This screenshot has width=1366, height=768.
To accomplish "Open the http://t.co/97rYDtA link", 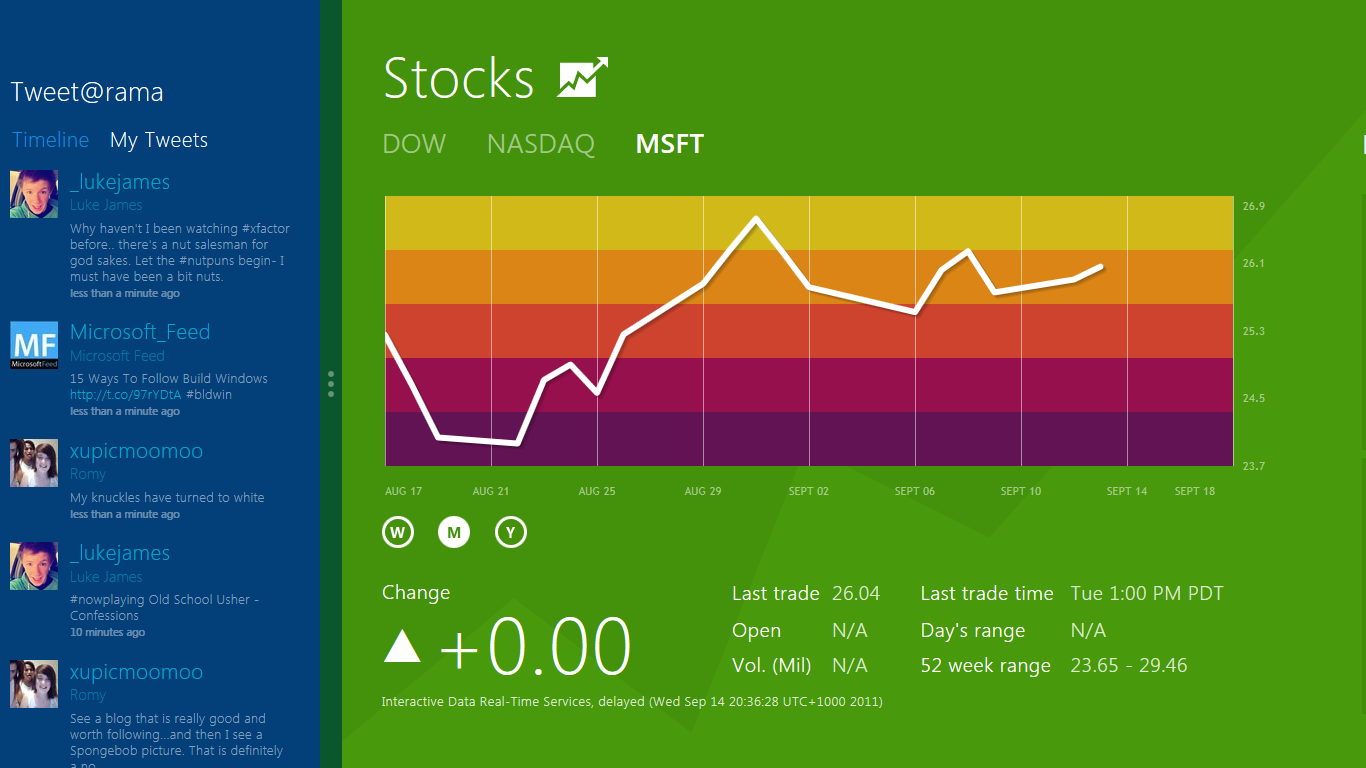I will (x=126, y=395).
